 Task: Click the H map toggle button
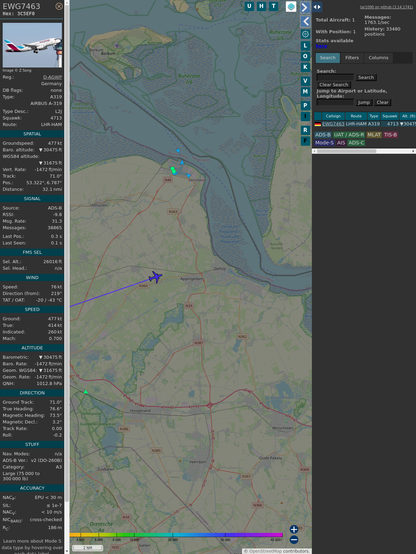tap(261, 6)
